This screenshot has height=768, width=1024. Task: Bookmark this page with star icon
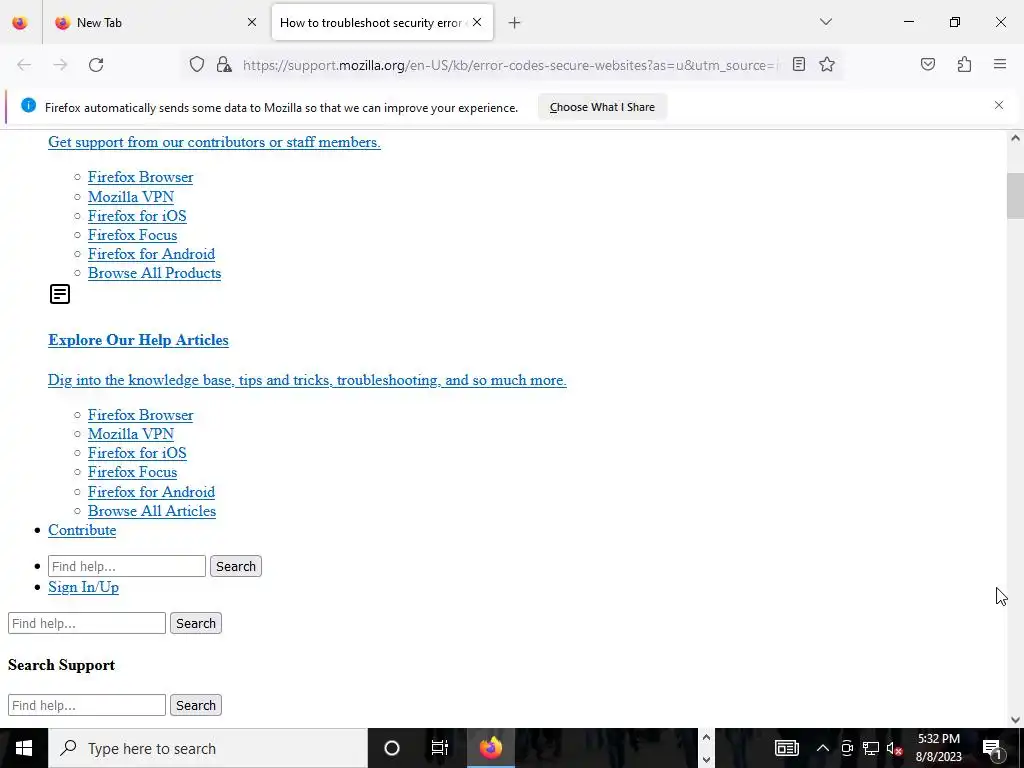pos(827,64)
